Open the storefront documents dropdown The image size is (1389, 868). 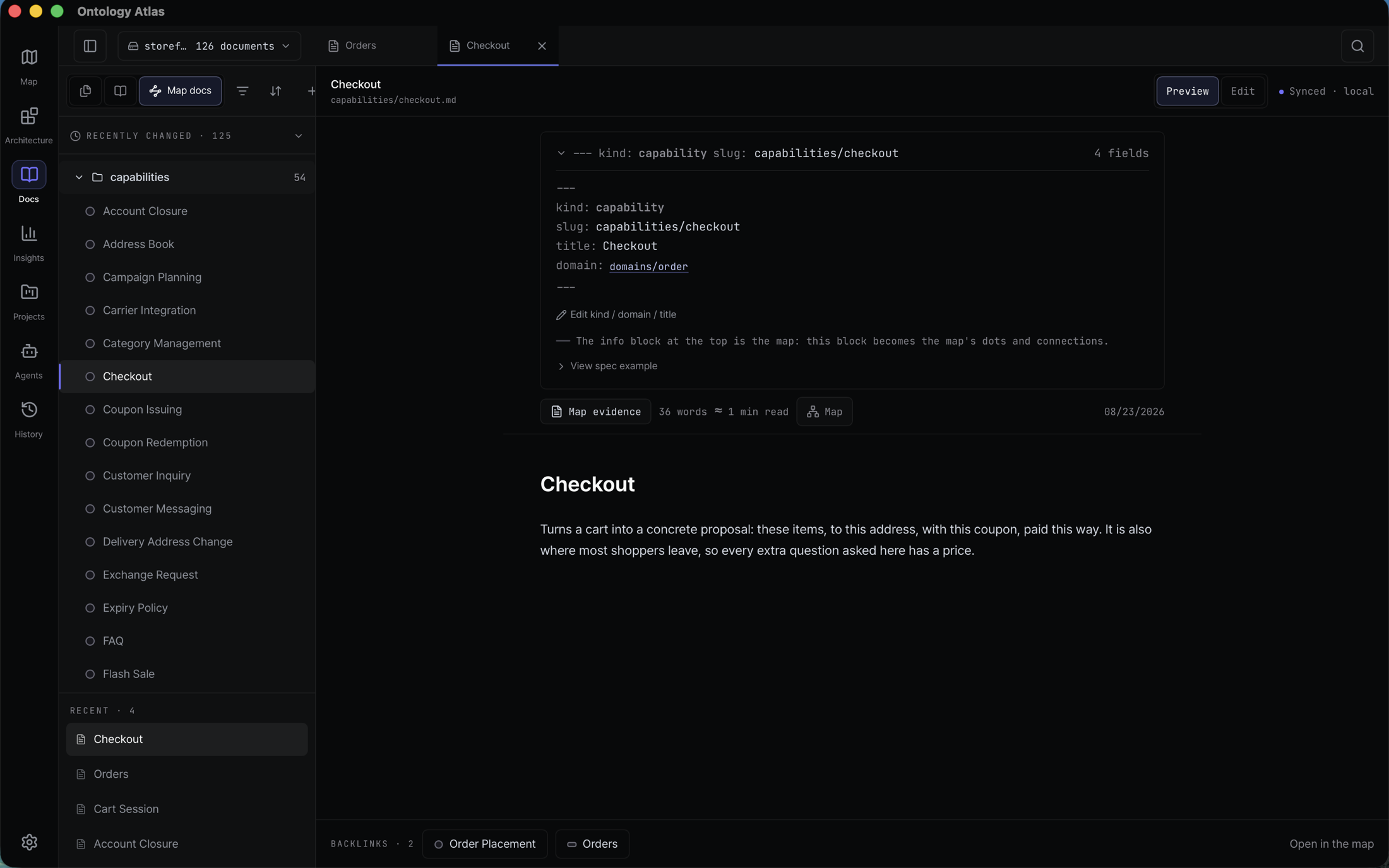pyautogui.click(x=209, y=46)
